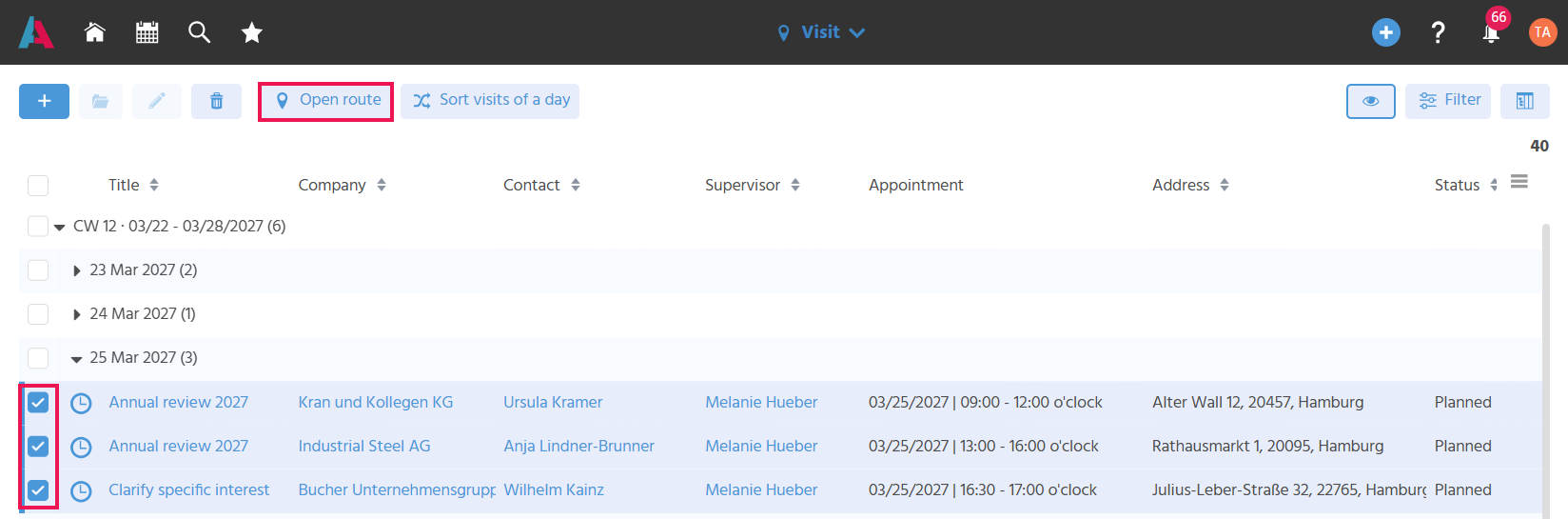Image resolution: width=1568 pixels, height=519 pixels.
Task: Expand the 24 Mar 2027 group
Action: pyautogui.click(x=77, y=314)
